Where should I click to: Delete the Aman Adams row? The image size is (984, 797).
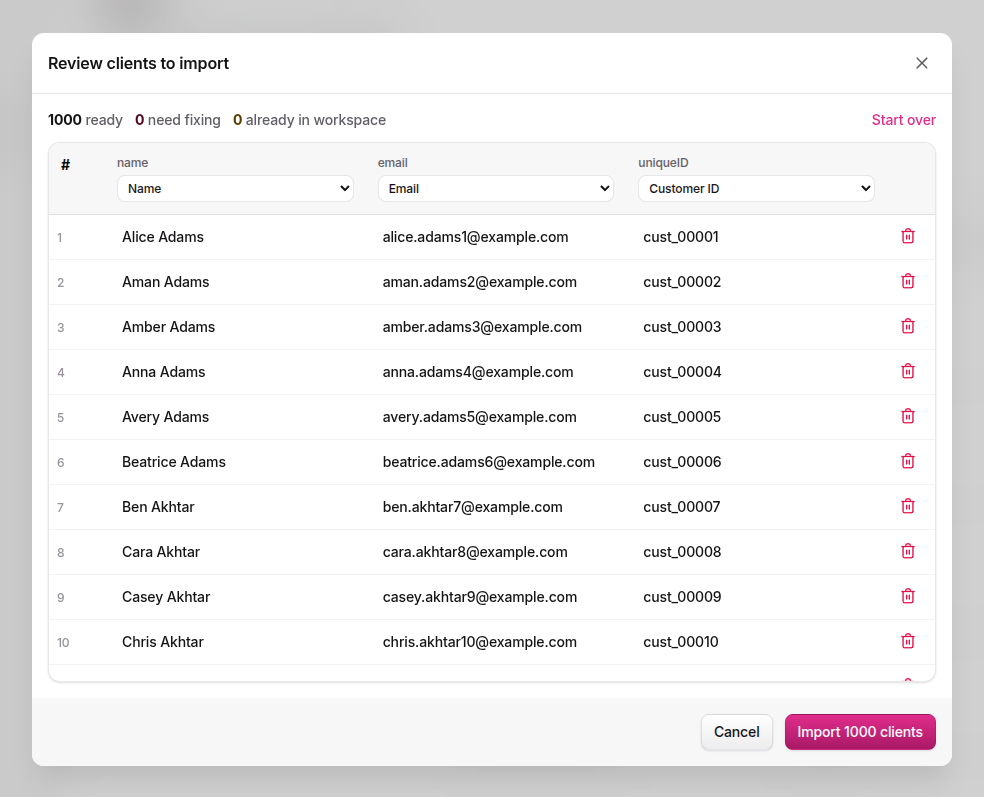point(907,282)
